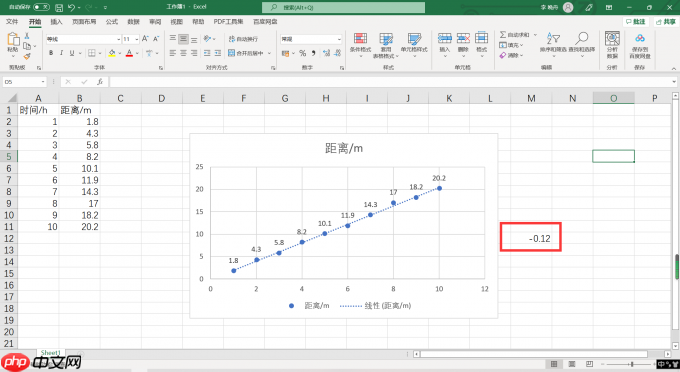Select middle align button
The image size is (680, 372).
[183, 39]
